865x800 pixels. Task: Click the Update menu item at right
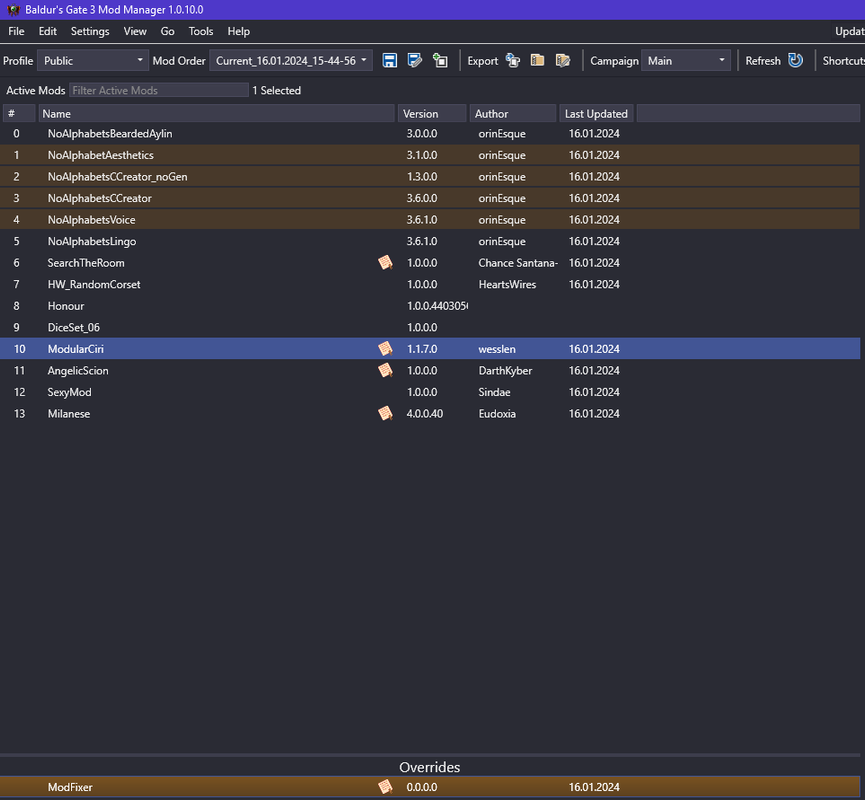click(x=850, y=31)
